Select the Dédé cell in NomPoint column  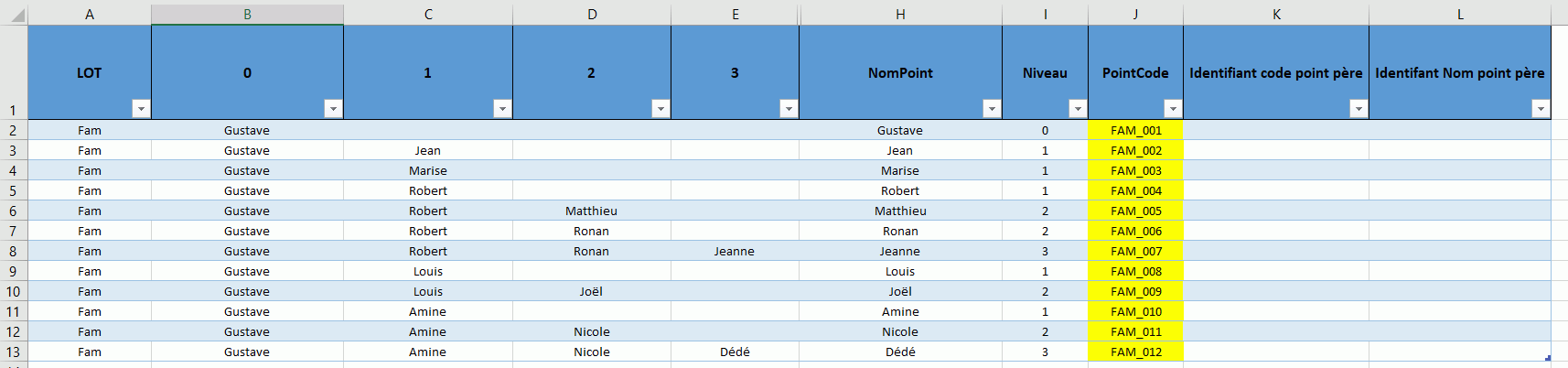point(900,352)
